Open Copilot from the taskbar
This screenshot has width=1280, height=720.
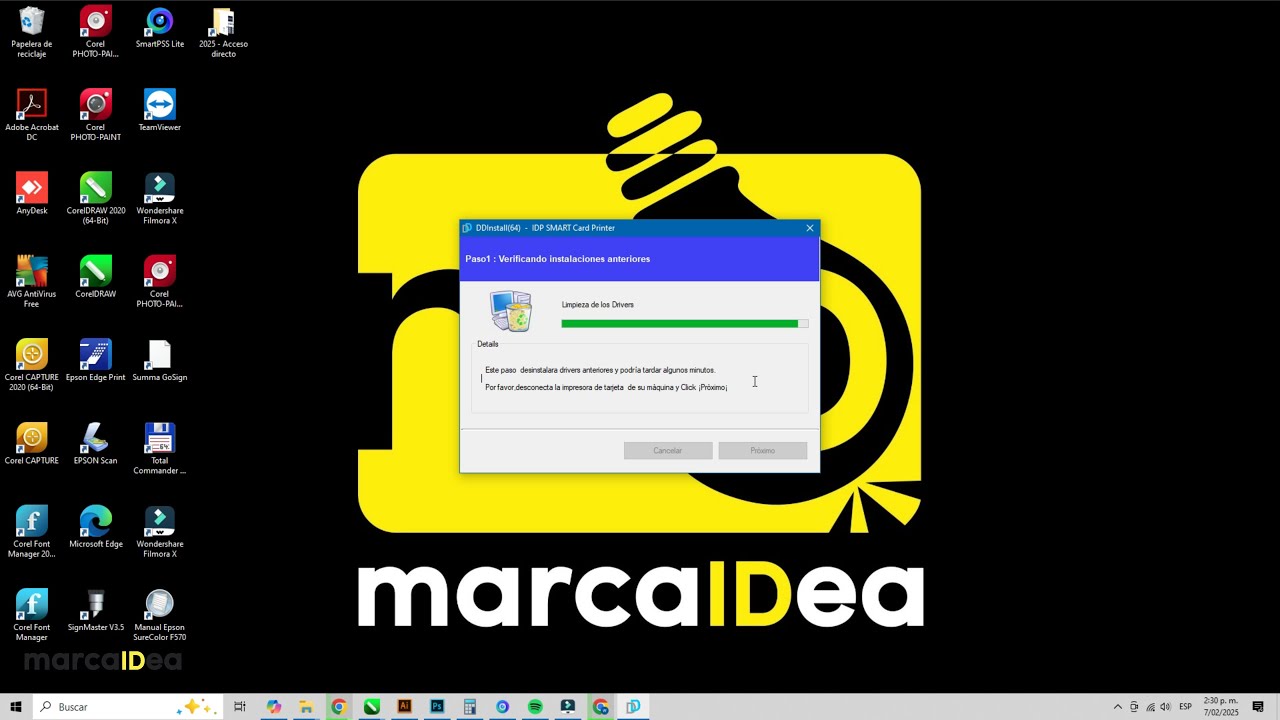(274, 707)
